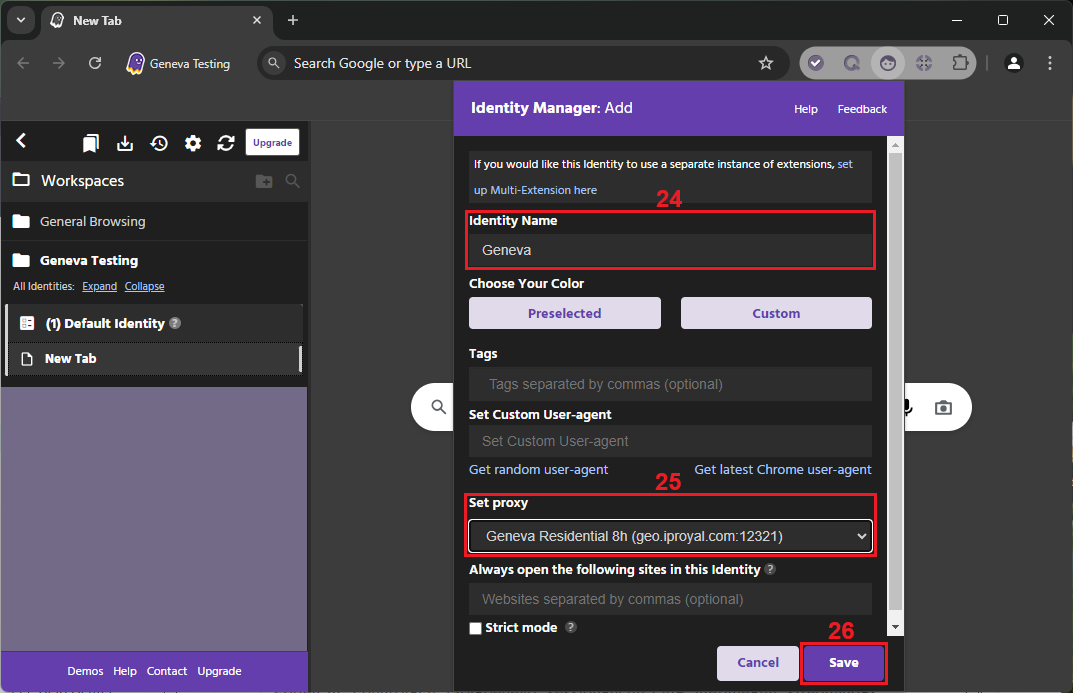Collapse the sidebar with back arrow
Image resolution: width=1073 pixels, height=693 pixels.
(x=21, y=141)
